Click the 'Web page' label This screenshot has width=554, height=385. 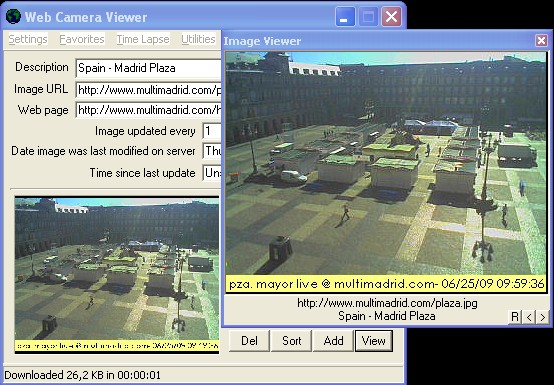pyautogui.click(x=43, y=110)
